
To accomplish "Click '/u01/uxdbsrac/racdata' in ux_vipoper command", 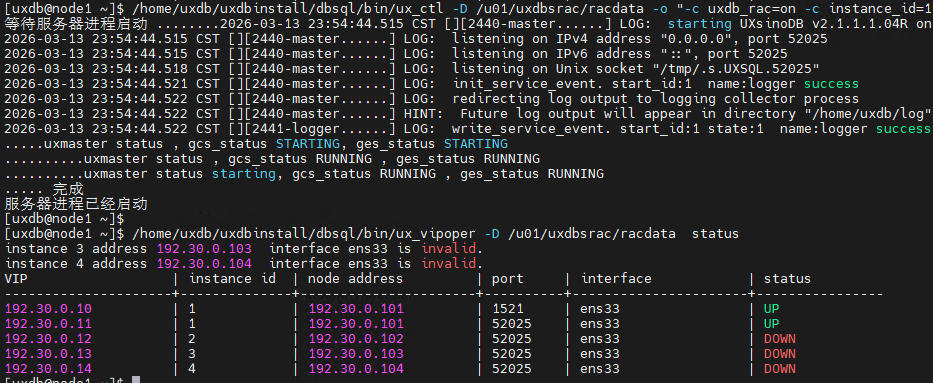I will 592,234.
